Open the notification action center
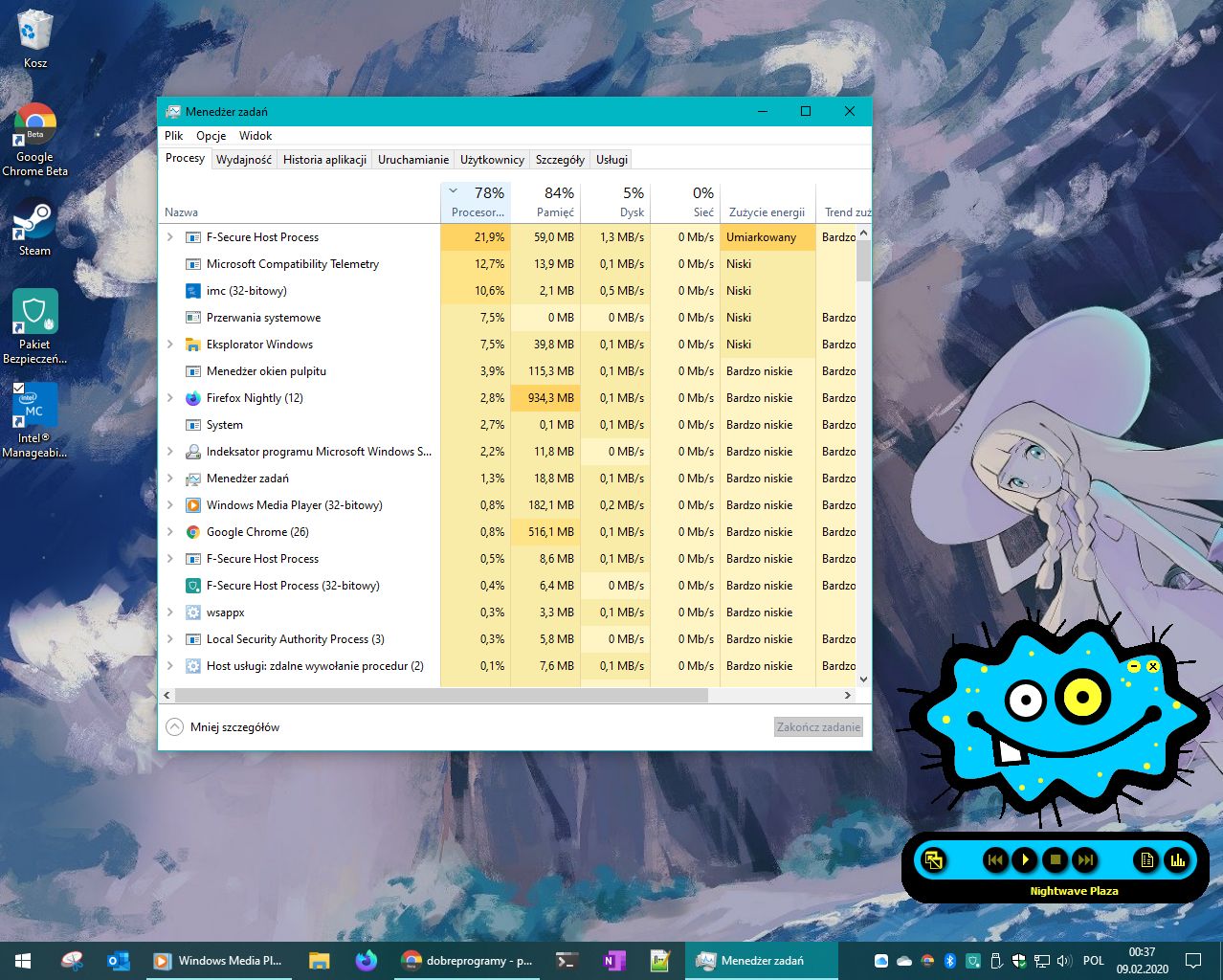 (1193, 961)
